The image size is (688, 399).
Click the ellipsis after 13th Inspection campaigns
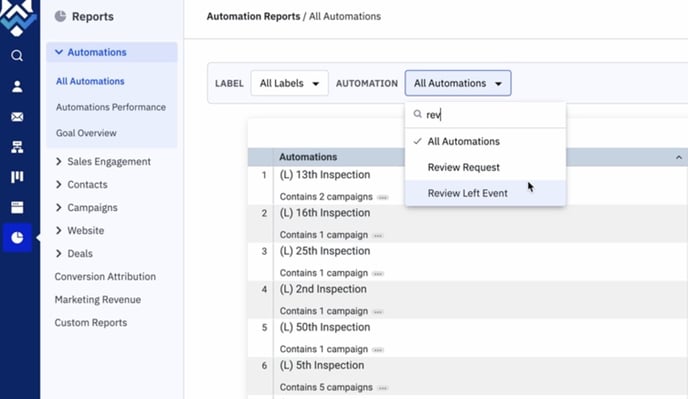point(383,197)
